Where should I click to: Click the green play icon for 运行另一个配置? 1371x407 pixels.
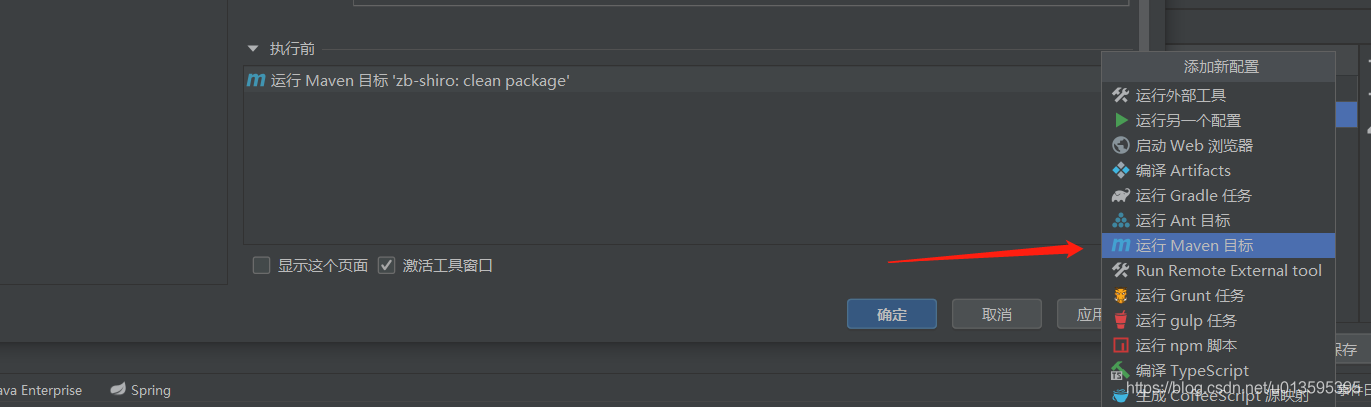(1120, 120)
